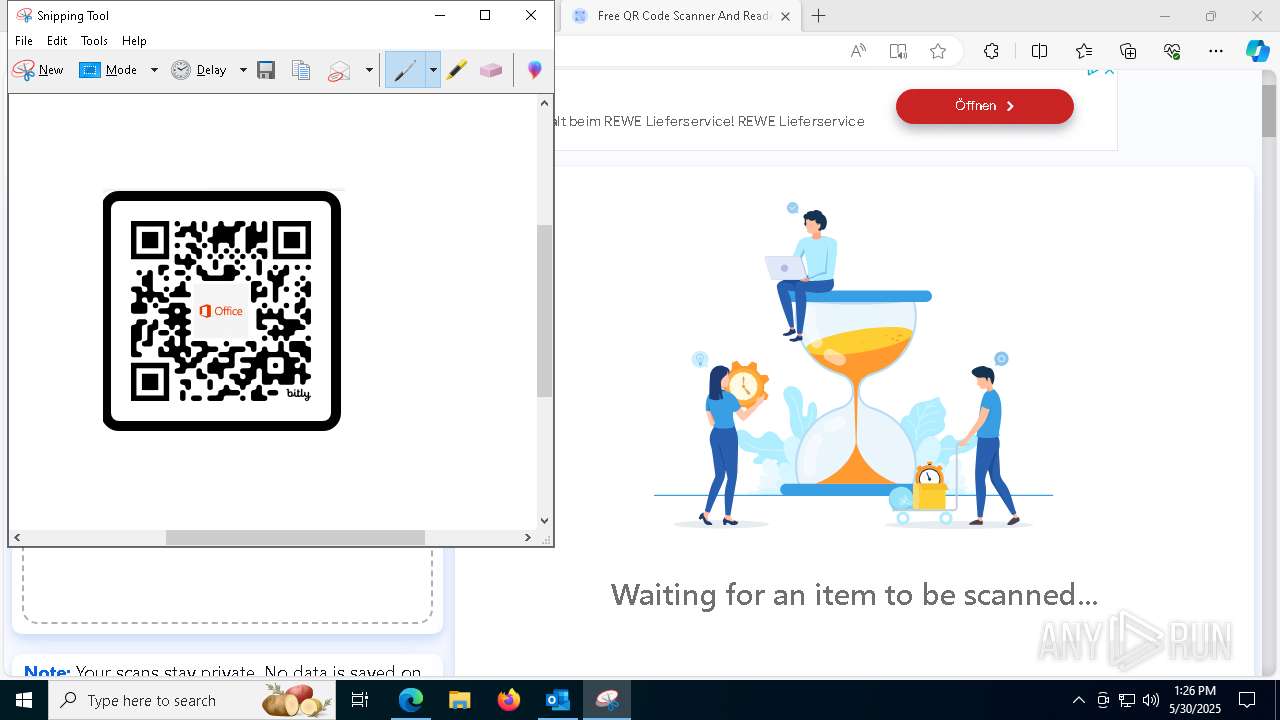Click the hourglass waiting illustration
The height and width of the screenshot is (720, 1280).
[x=853, y=365]
